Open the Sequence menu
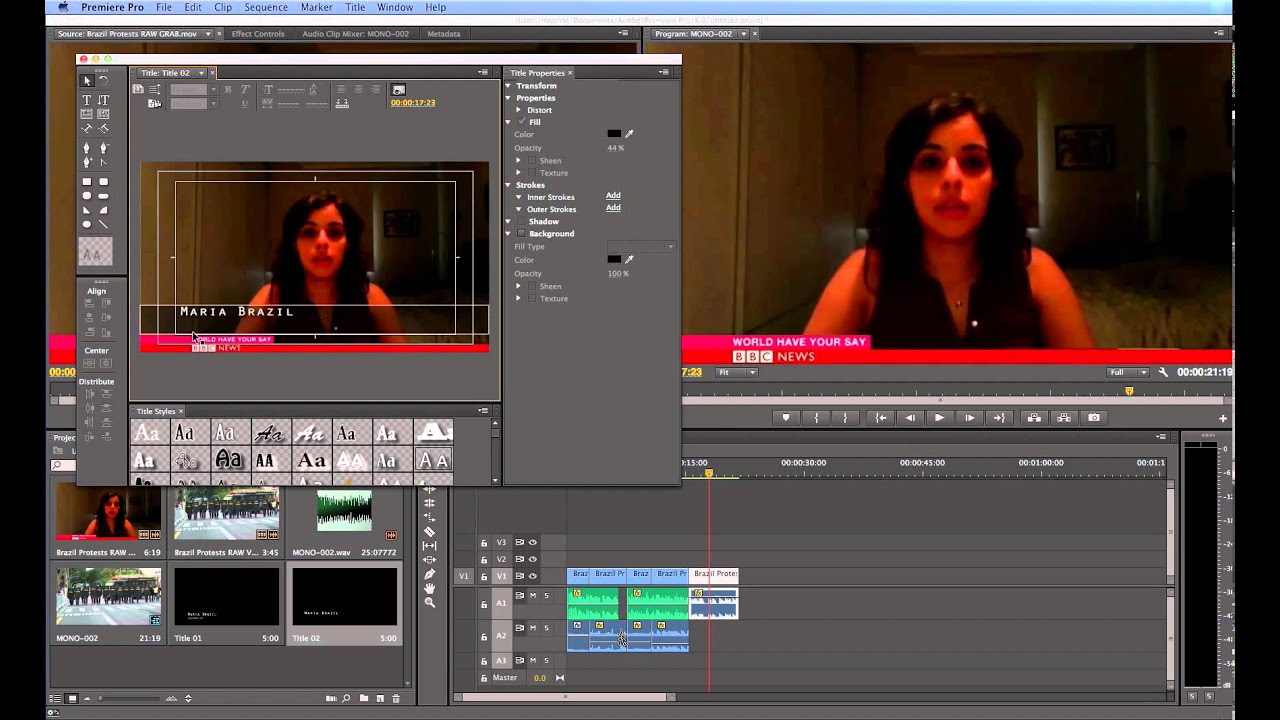 [x=266, y=7]
